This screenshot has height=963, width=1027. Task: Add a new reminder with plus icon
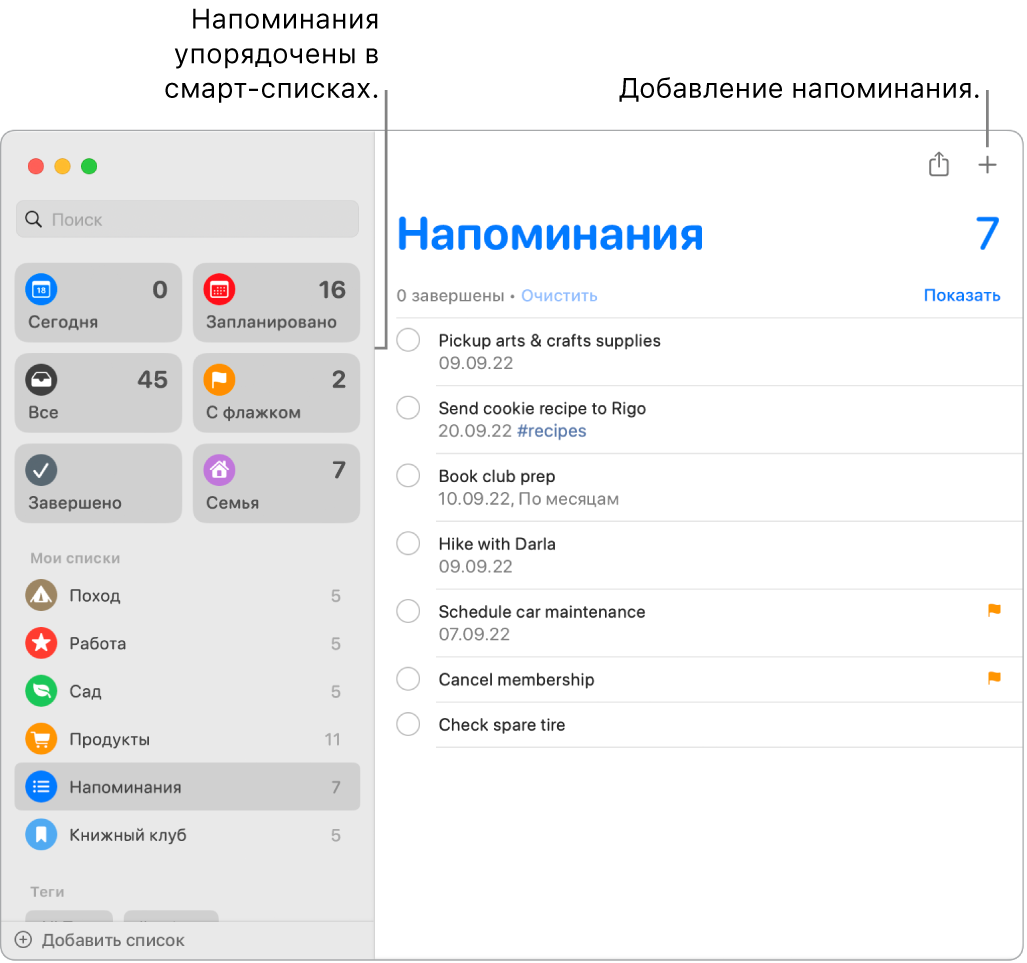[986, 164]
